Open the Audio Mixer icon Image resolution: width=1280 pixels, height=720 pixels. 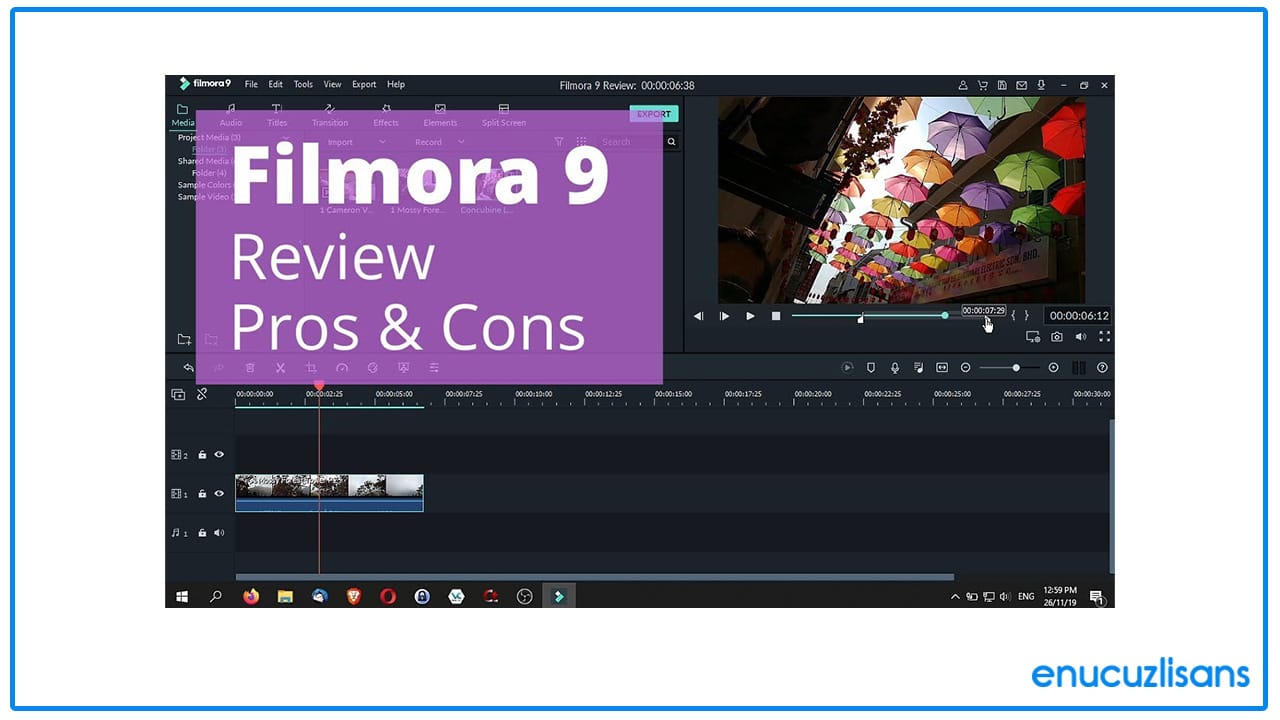(x=918, y=368)
